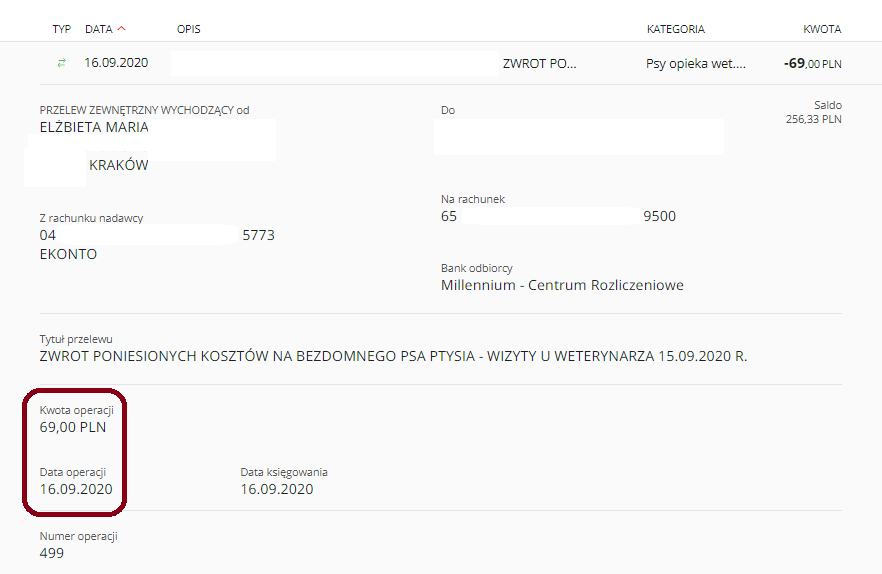Open category Psy opieka wet.

point(696,64)
